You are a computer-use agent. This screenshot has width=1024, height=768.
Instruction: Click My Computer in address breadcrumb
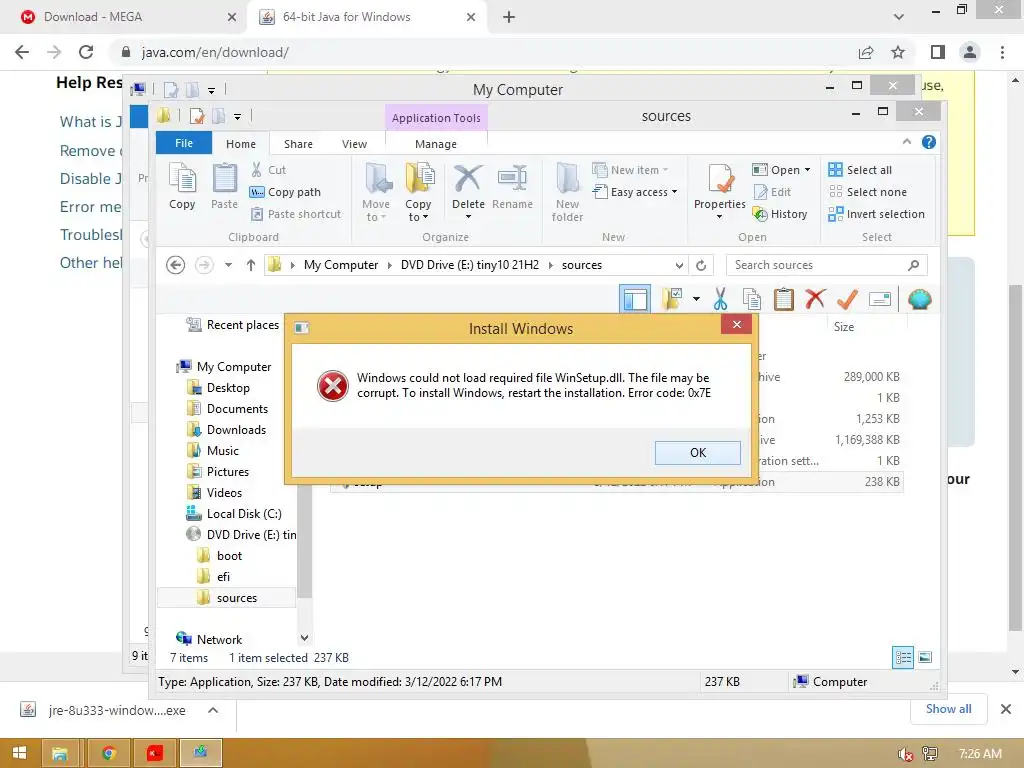coord(341,265)
